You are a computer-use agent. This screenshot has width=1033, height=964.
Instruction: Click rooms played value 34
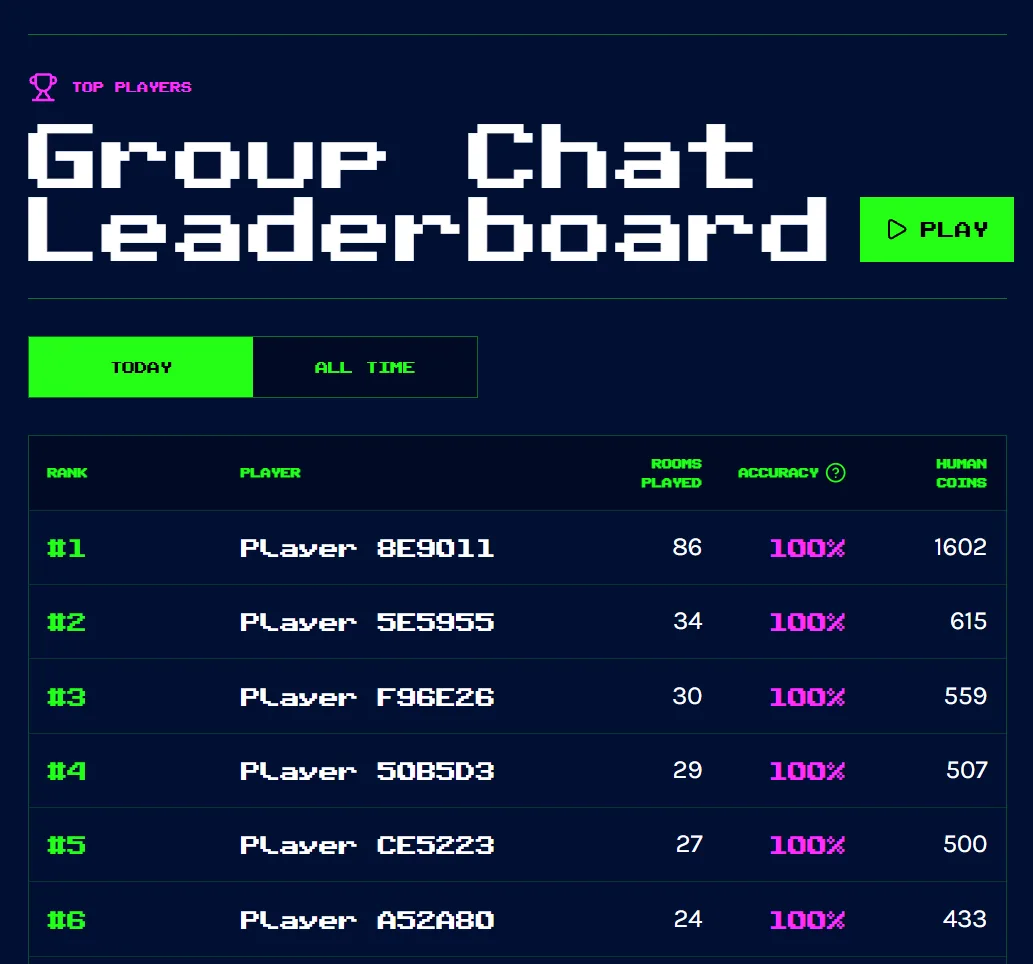point(688,621)
